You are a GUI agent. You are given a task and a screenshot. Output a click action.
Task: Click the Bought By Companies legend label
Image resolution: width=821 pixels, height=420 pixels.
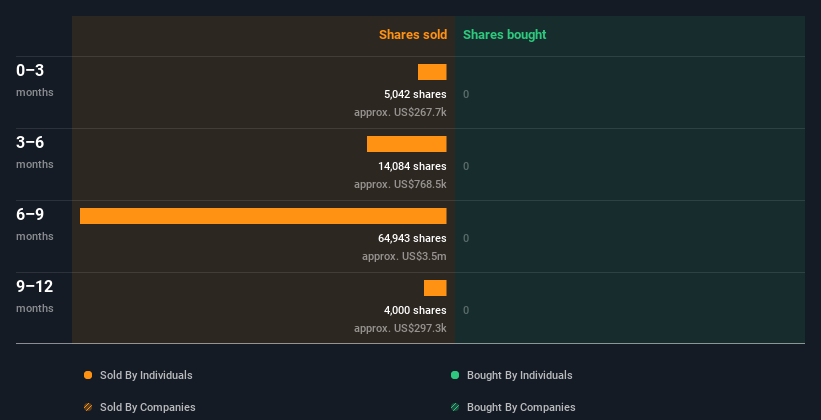point(521,407)
